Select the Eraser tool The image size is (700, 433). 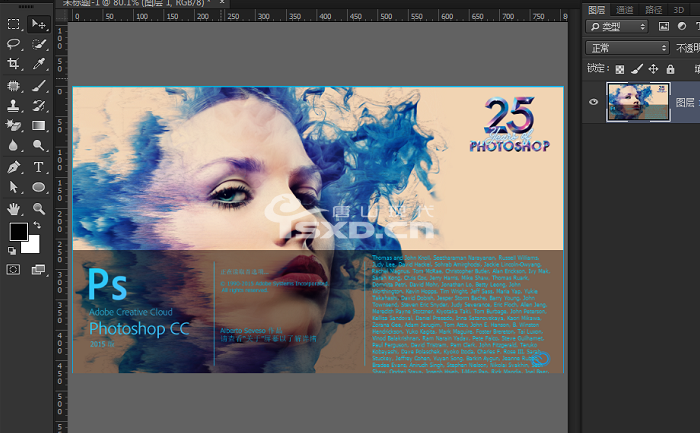tap(13, 125)
